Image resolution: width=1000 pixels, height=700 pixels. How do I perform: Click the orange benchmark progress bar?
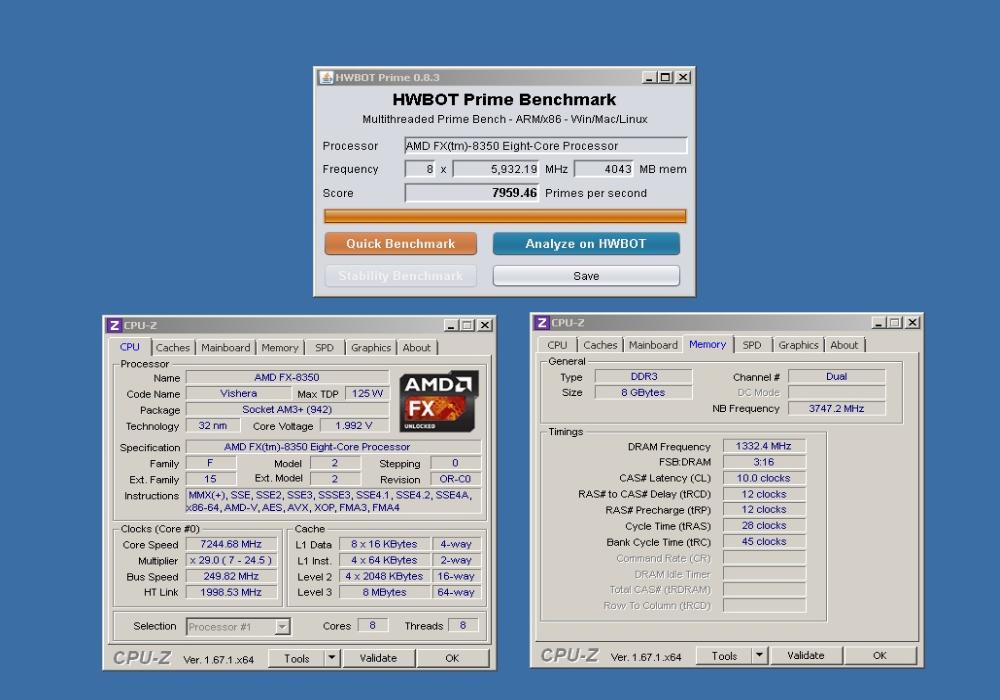[504, 216]
